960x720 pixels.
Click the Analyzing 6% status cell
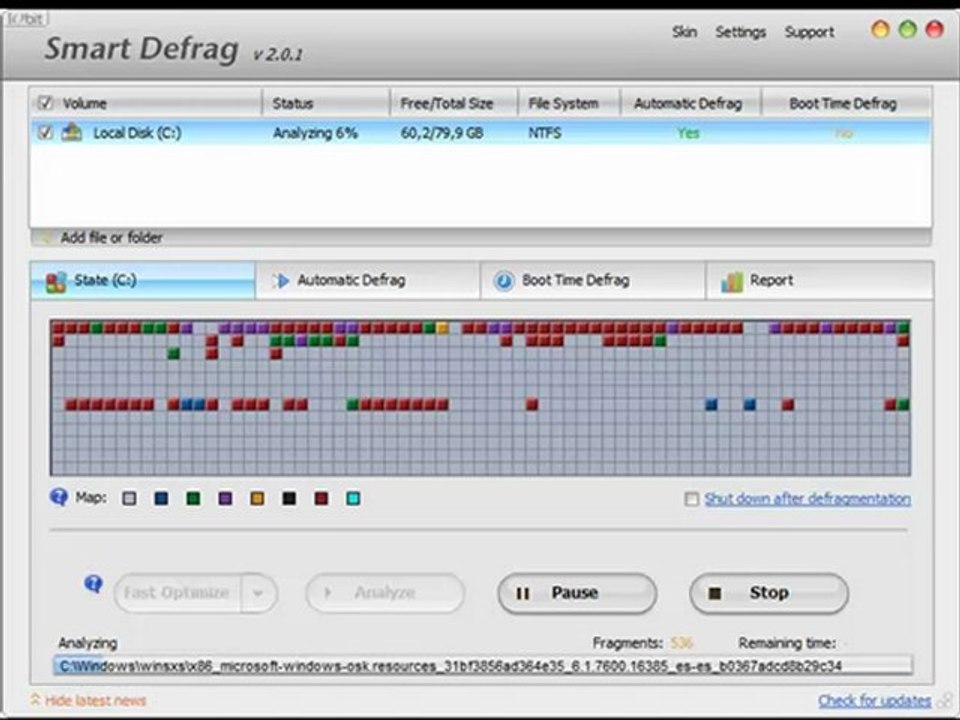(x=315, y=133)
